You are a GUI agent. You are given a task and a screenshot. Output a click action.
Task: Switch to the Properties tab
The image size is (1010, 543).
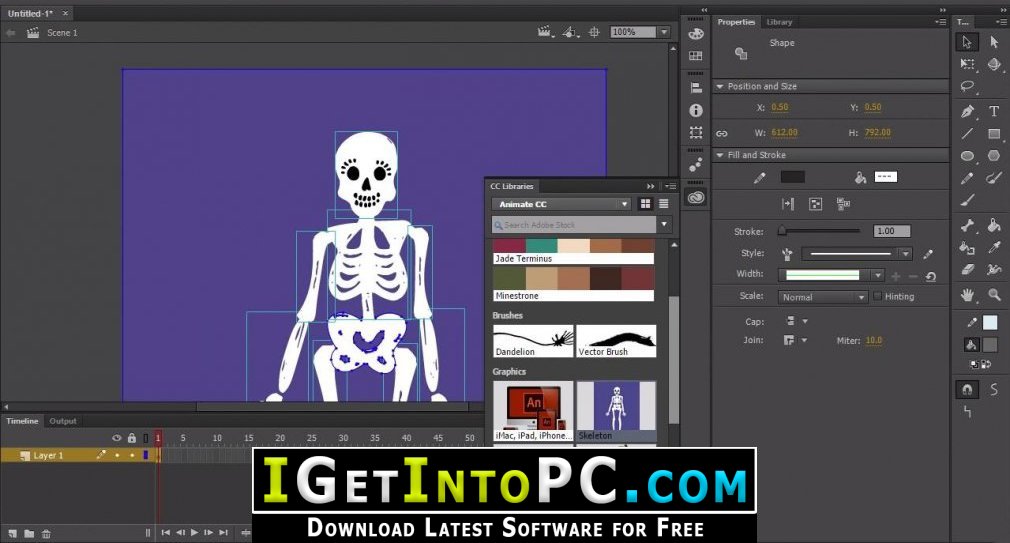(x=736, y=22)
